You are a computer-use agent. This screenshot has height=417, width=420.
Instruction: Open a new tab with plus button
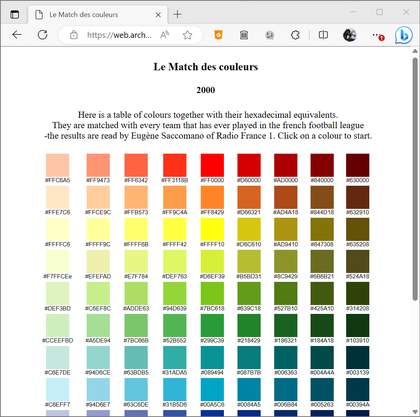tap(177, 14)
